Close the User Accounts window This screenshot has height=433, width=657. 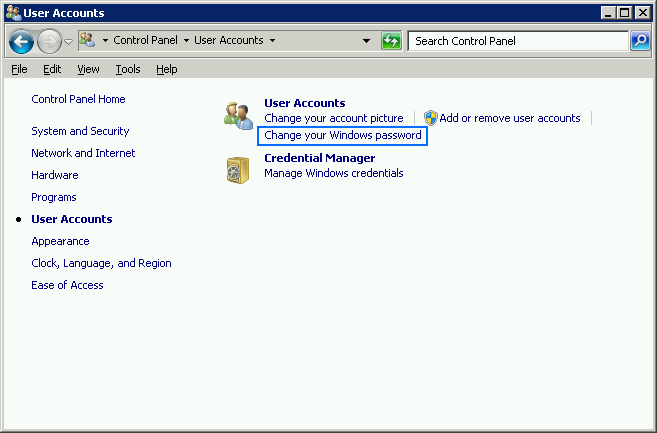[x=642, y=13]
